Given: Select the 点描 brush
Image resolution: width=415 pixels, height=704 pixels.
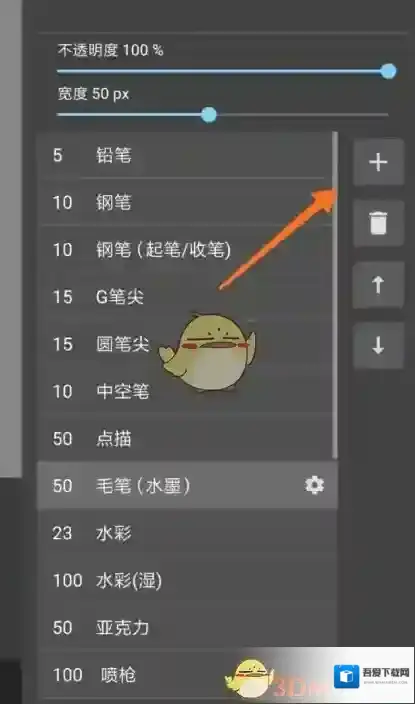Looking at the screenshot, I should coord(187,439).
